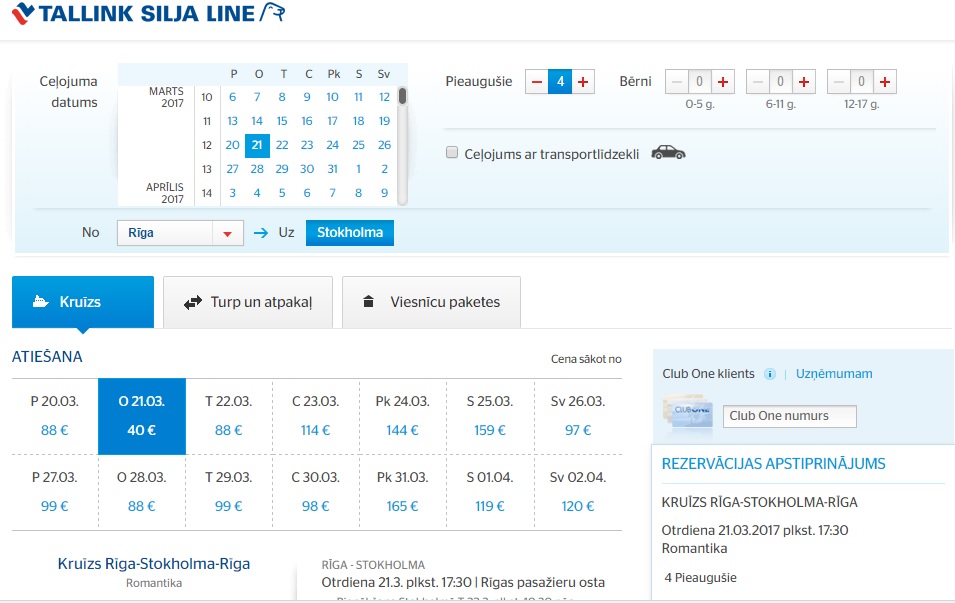Click week number 12 in calendar

tap(207, 145)
